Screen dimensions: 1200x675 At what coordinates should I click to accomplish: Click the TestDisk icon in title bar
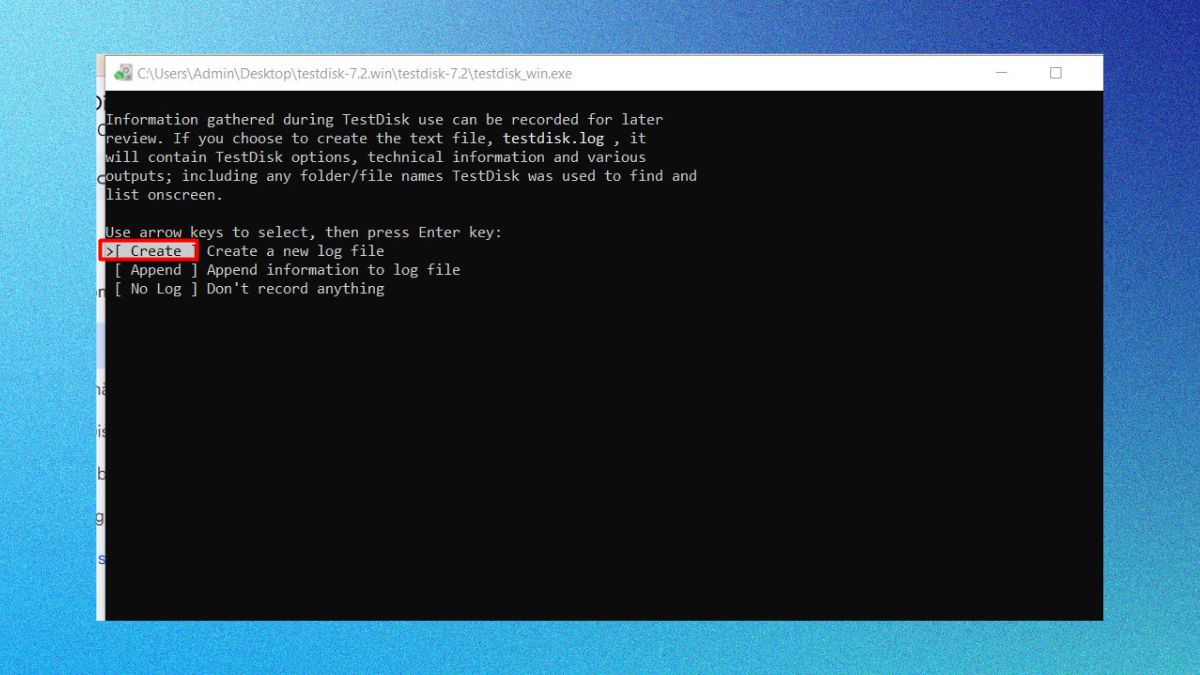click(123, 73)
